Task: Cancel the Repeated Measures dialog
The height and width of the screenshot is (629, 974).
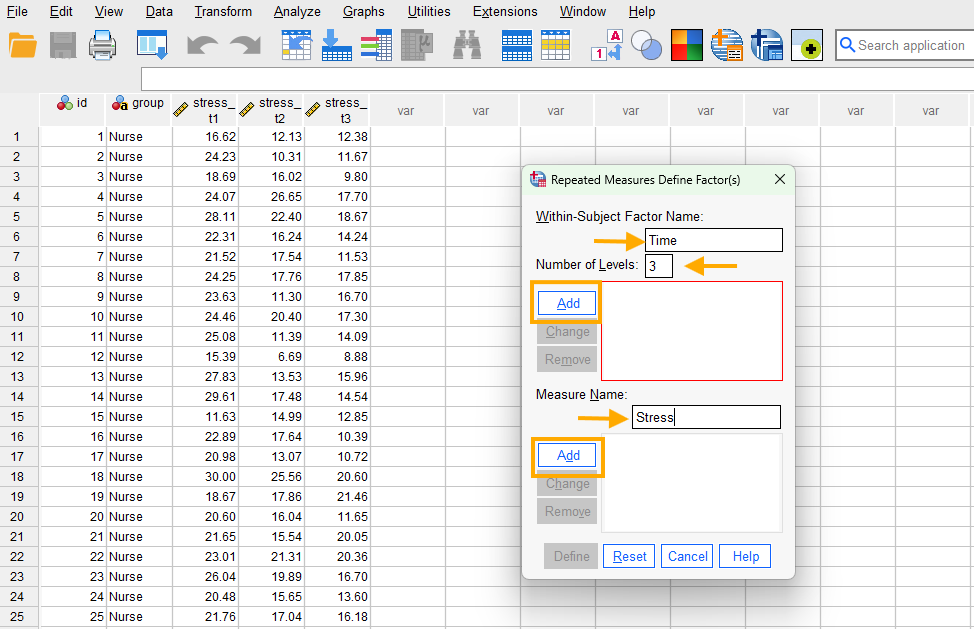Action: point(687,556)
